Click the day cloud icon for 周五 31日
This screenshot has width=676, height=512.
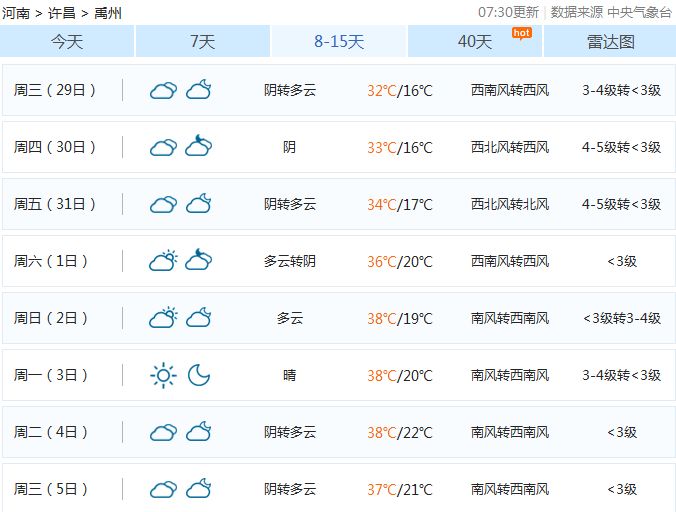click(163, 204)
